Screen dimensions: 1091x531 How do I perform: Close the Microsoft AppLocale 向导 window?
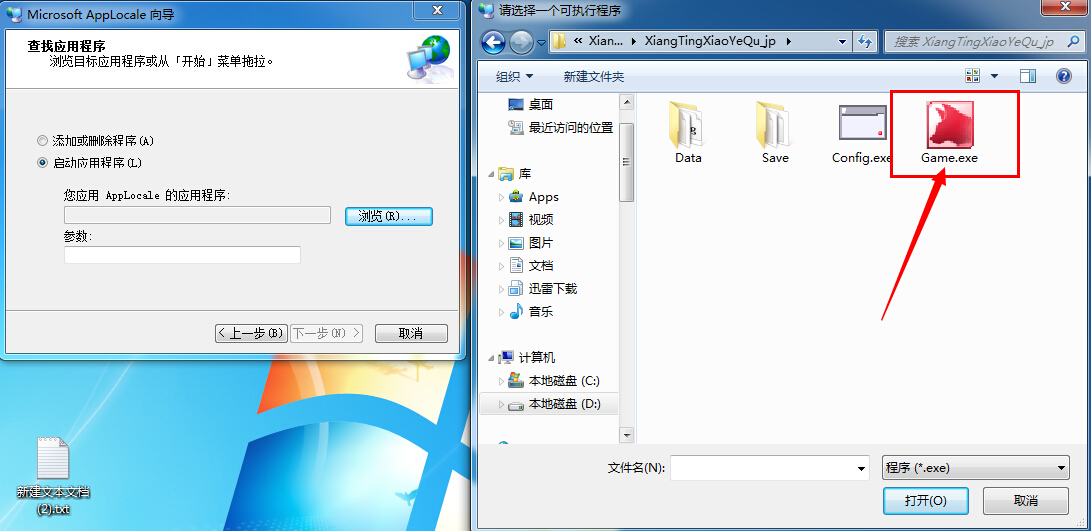pyautogui.click(x=438, y=10)
